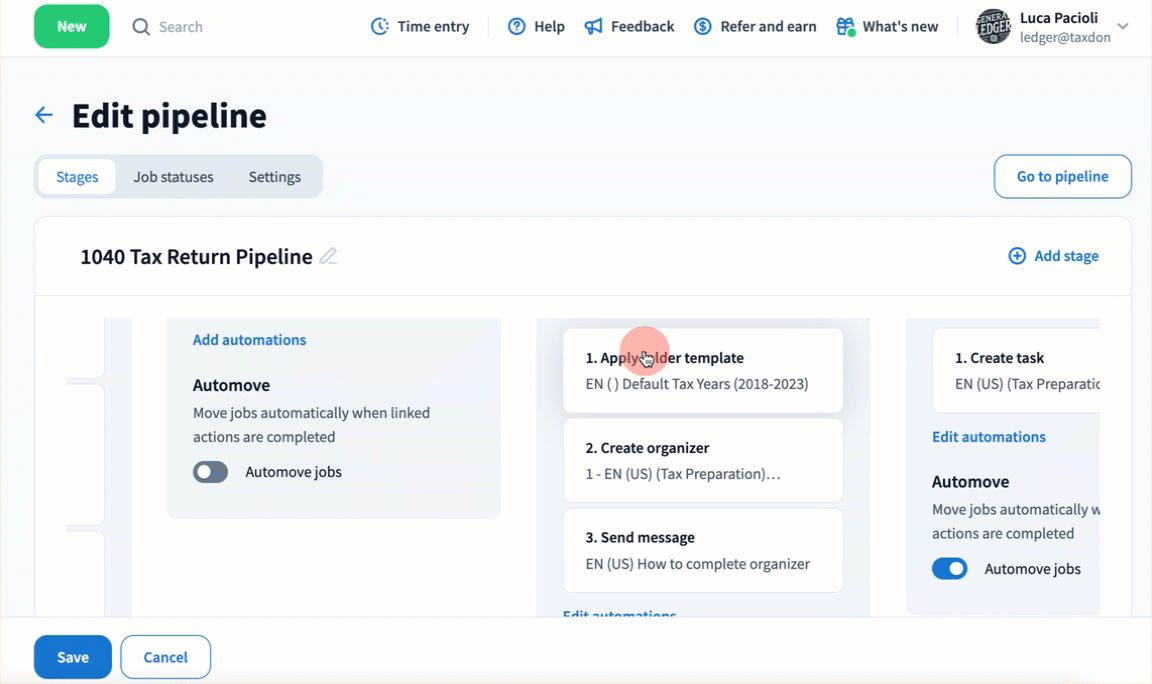
Task: Click the Save button
Action: point(73,657)
